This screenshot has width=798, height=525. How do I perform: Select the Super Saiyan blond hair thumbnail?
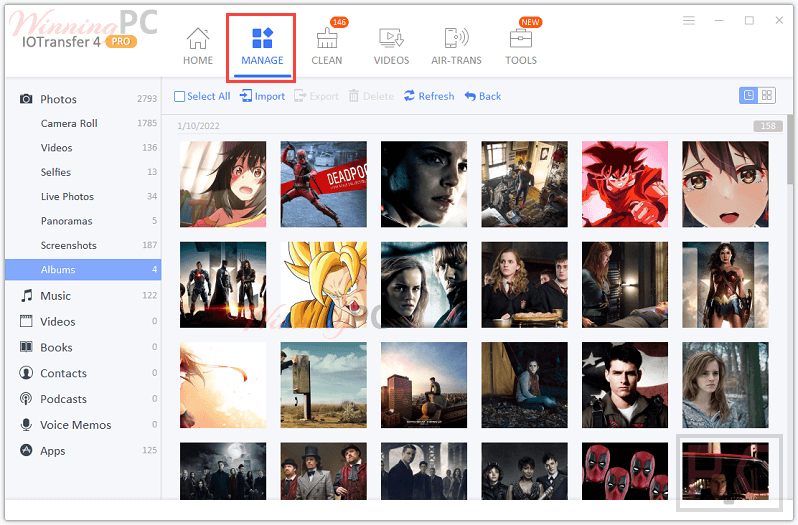click(324, 285)
